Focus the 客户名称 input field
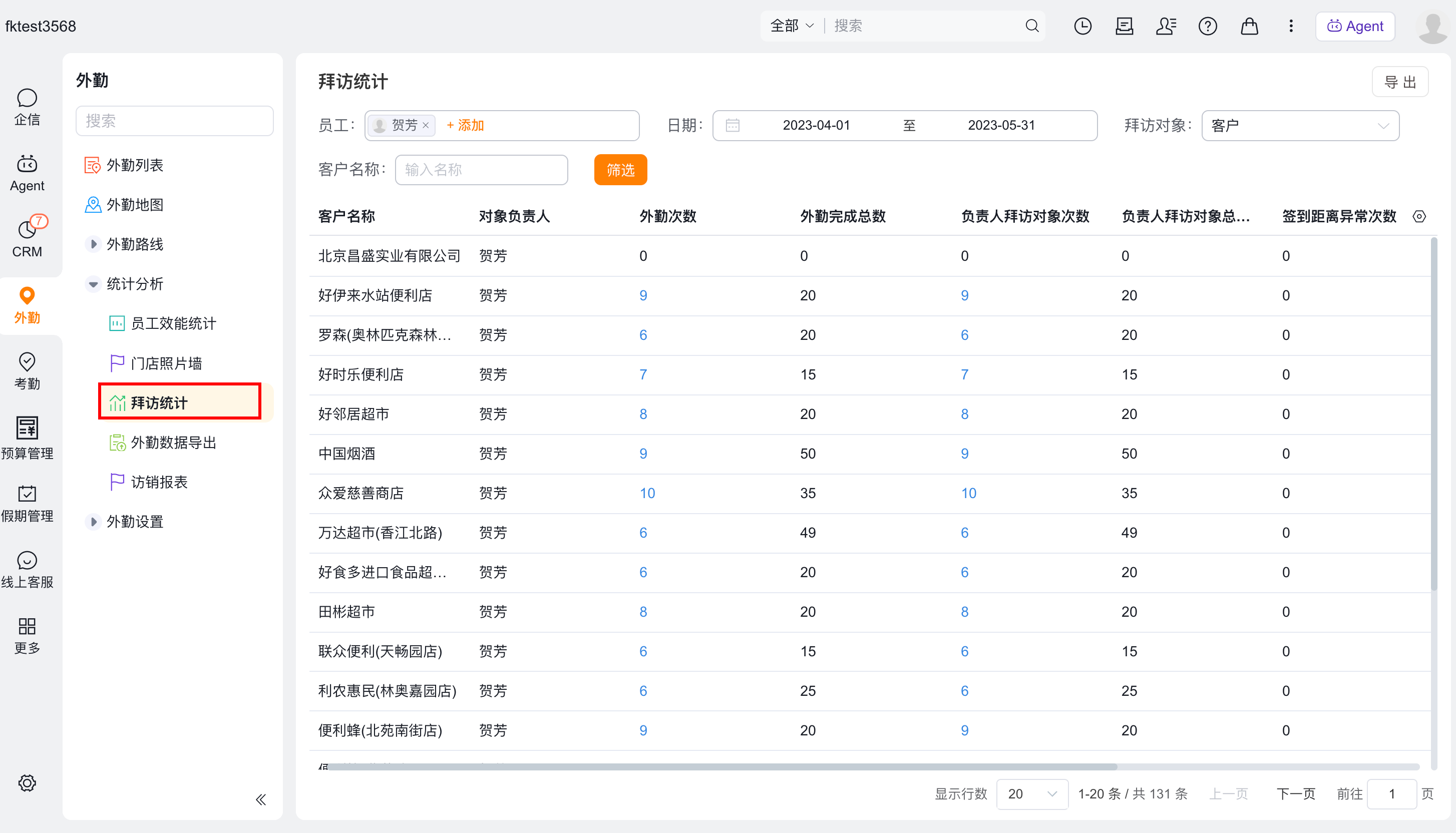The image size is (1456, 833). [x=481, y=170]
